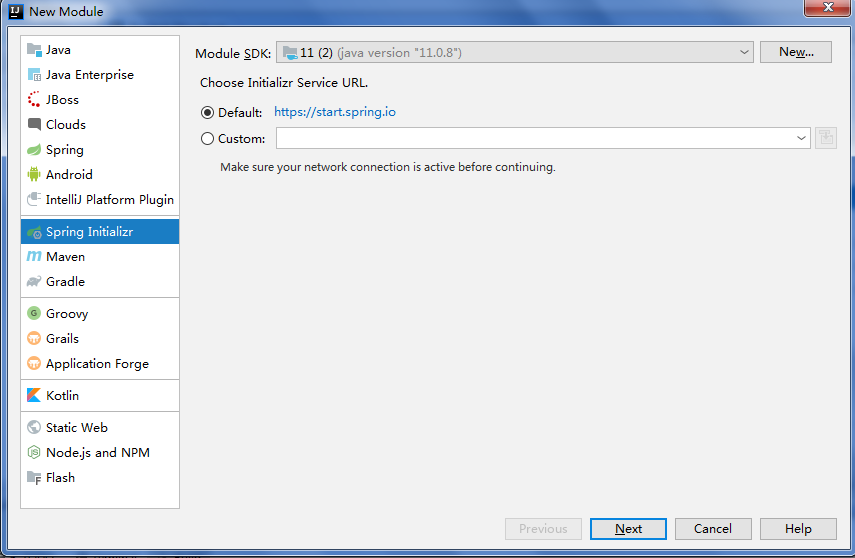Viewport: 855px width, 558px height.
Task: Click the red JBoss icon
Action: pyautogui.click(x=34, y=99)
